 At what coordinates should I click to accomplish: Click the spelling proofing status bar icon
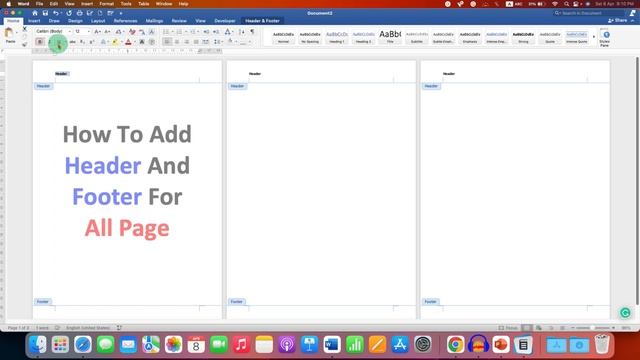(x=57, y=328)
